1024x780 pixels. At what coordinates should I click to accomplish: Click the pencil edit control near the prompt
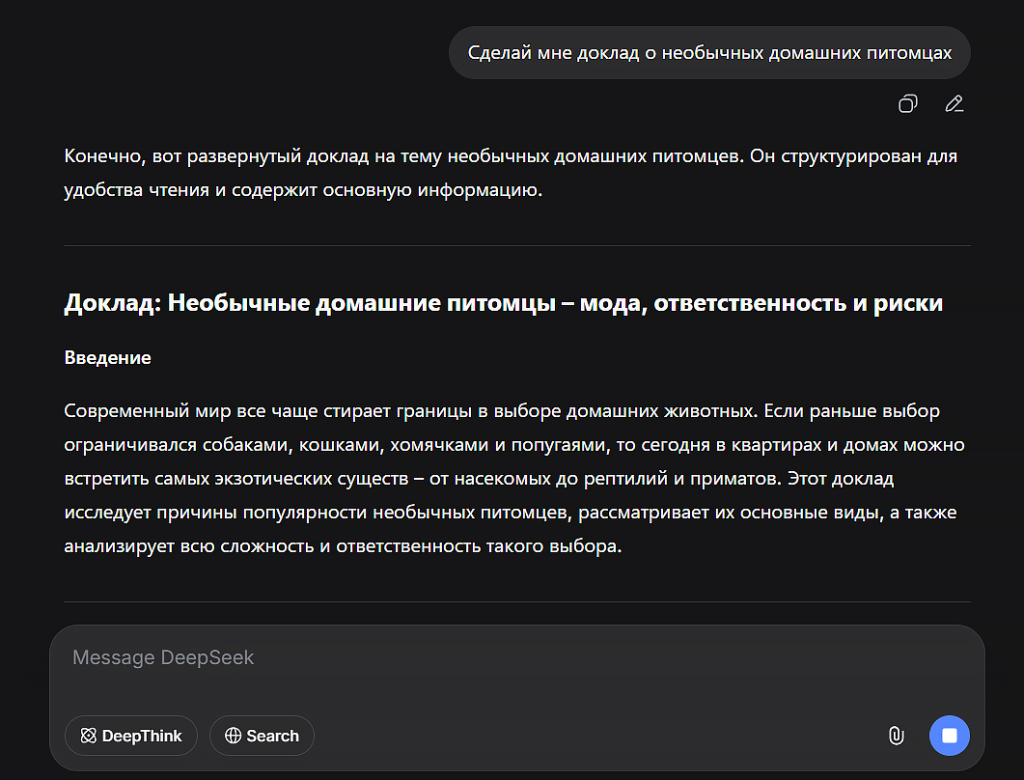point(954,103)
